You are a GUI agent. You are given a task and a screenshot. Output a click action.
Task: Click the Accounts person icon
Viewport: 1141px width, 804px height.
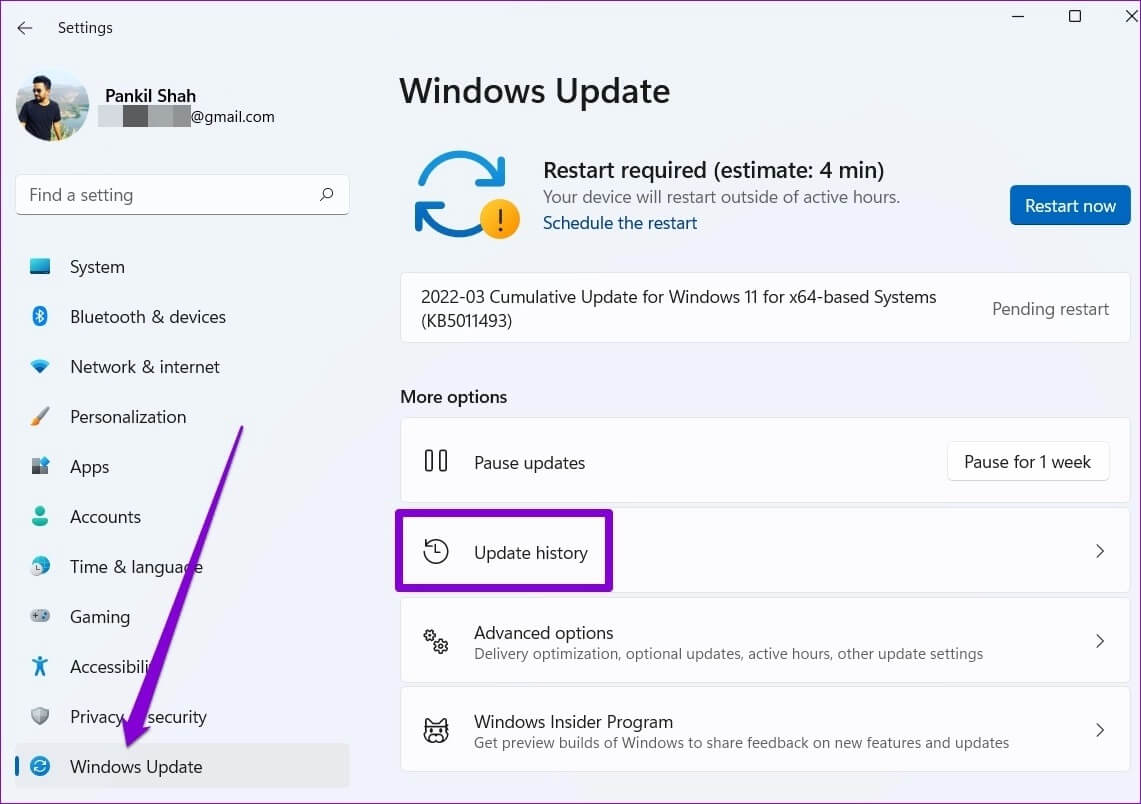40,516
